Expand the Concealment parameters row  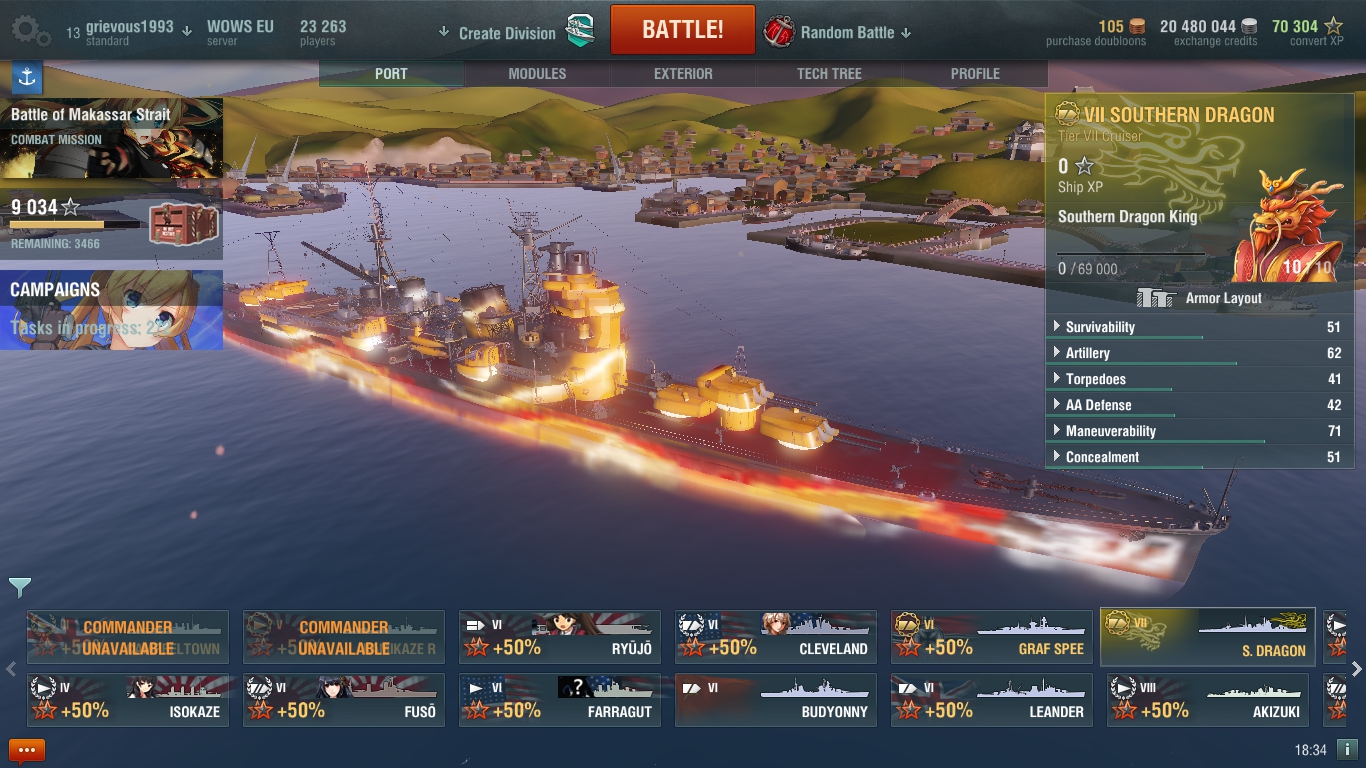click(x=1199, y=457)
